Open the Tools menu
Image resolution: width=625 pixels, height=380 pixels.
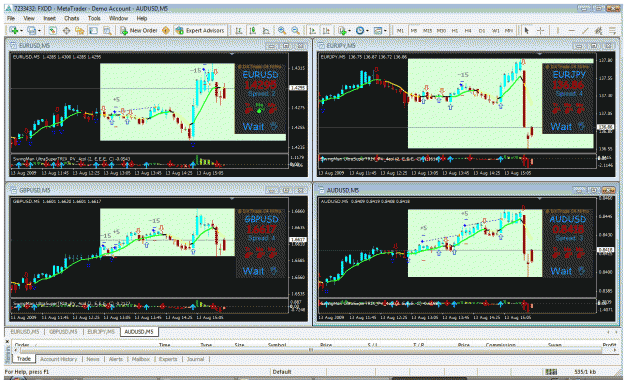tap(94, 18)
